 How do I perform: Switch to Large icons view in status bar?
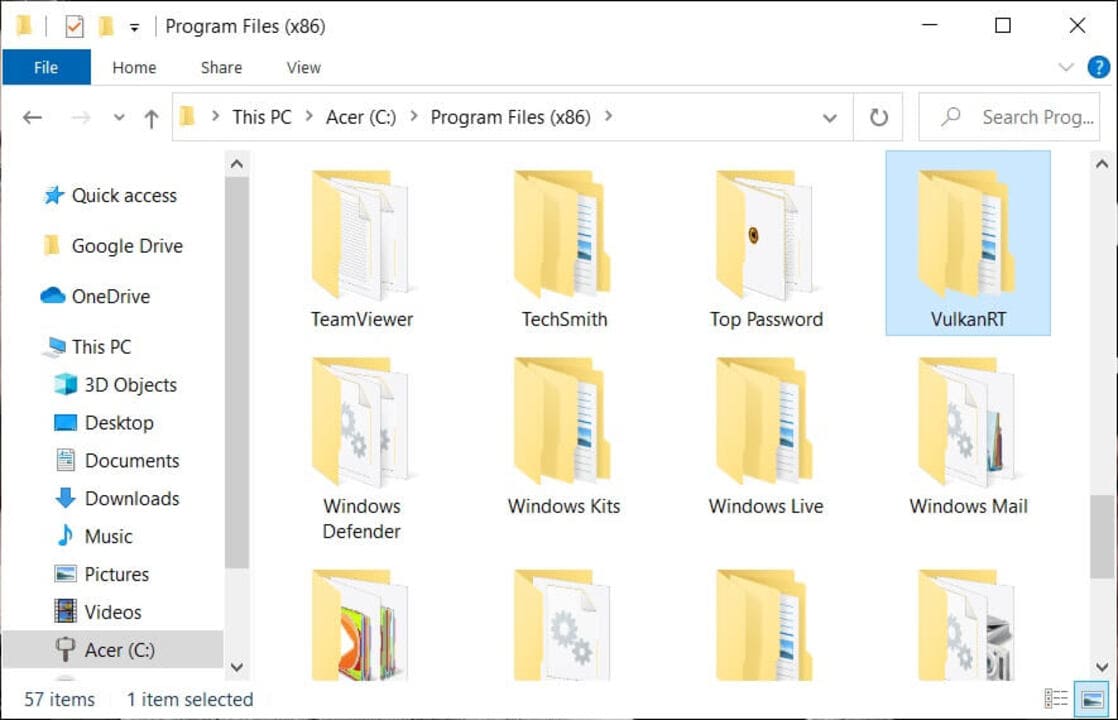point(1092,699)
